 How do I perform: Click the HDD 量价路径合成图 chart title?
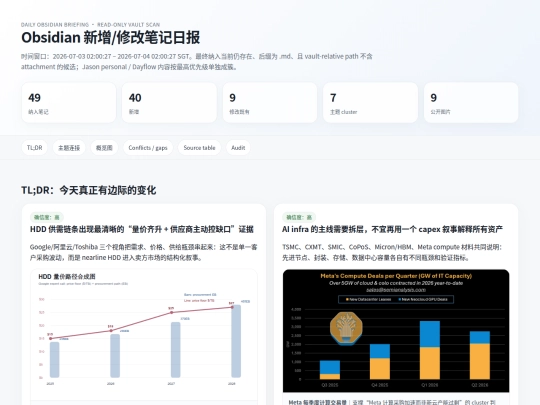[67, 277]
